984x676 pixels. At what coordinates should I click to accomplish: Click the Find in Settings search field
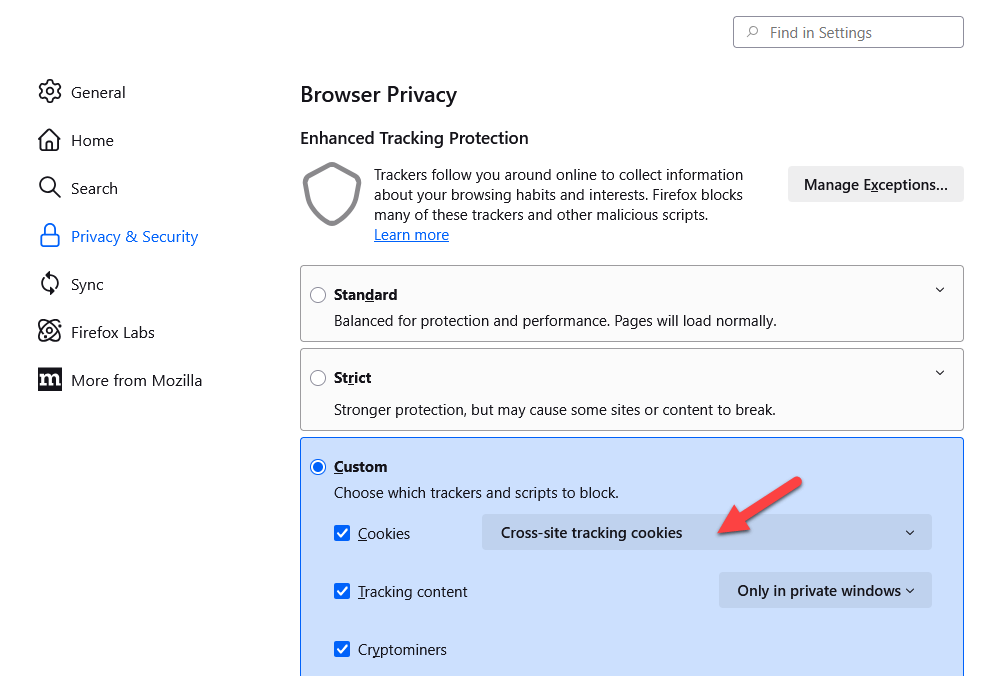pyautogui.click(x=848, y=32)
